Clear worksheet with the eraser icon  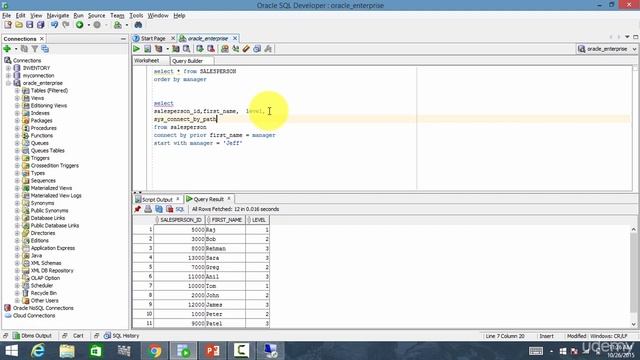[246, 49]
